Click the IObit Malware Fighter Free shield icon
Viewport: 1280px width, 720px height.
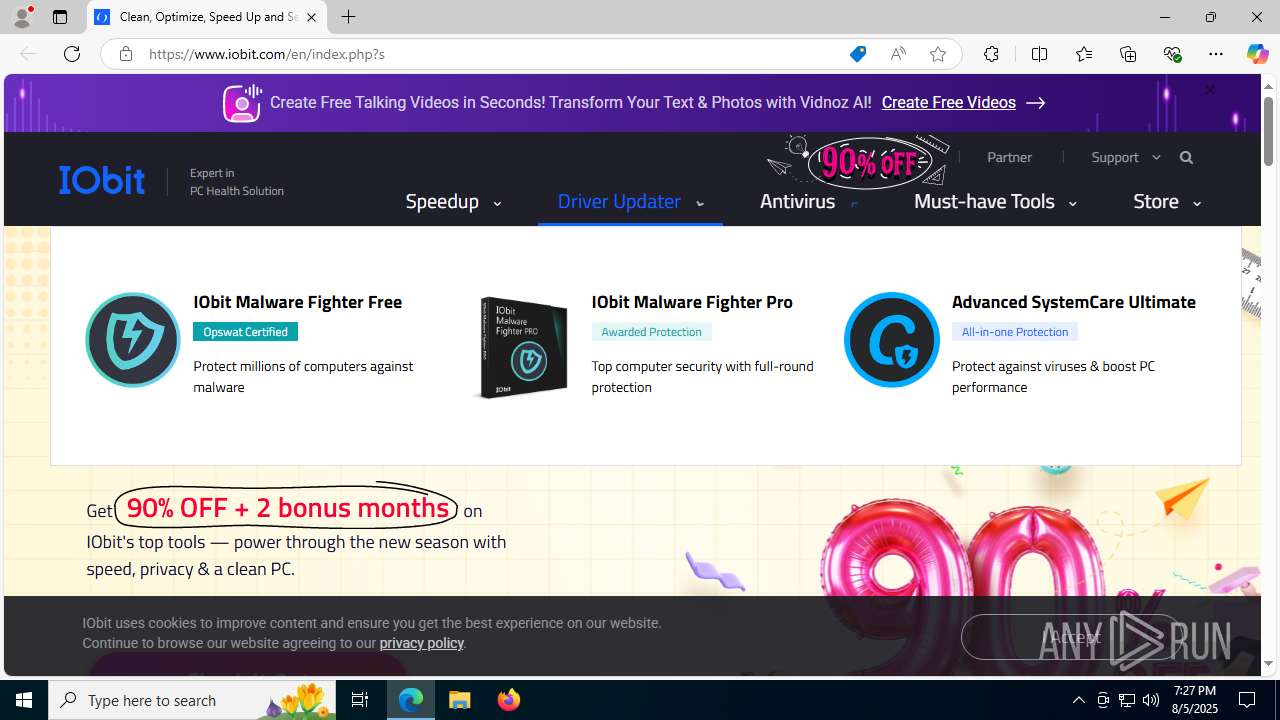click(133, 340)
